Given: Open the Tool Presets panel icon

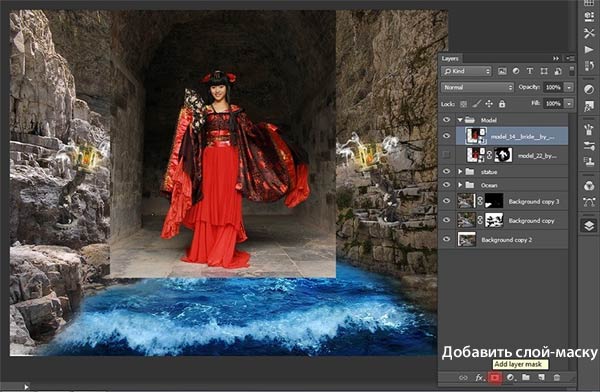Looking at the screenshot, I should (589, 33).
